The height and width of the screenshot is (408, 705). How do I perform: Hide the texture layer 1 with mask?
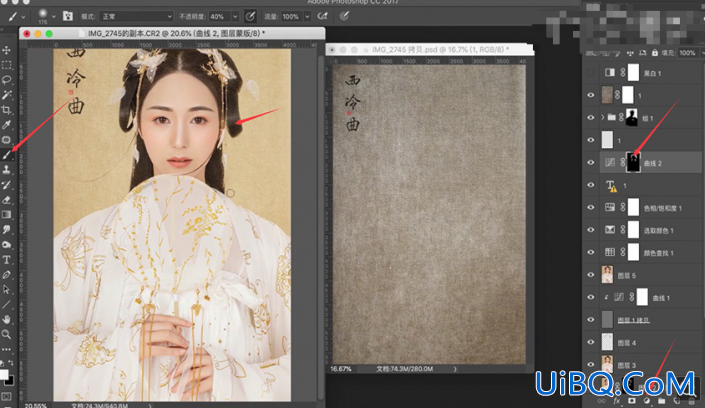click(x=591, y=95)
